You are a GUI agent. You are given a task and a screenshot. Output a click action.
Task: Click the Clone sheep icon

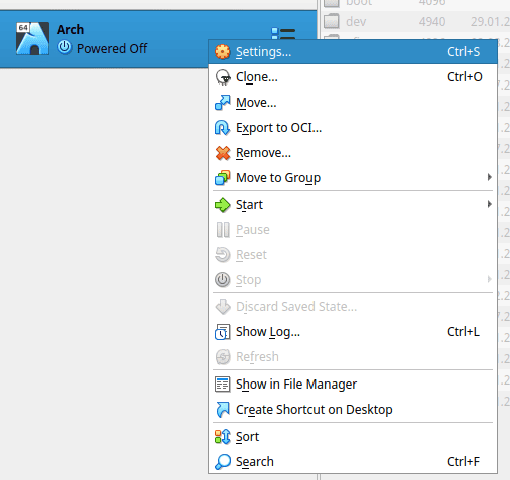click(x=222, y=77)
